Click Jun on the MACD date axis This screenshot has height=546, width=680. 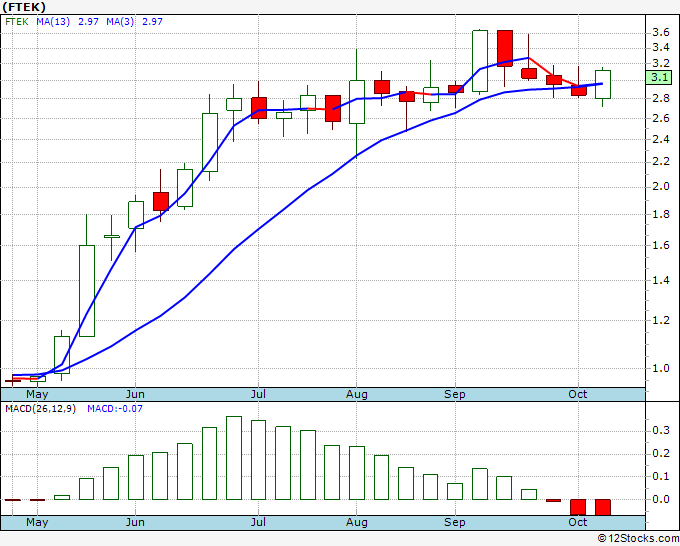pos(135,523)
